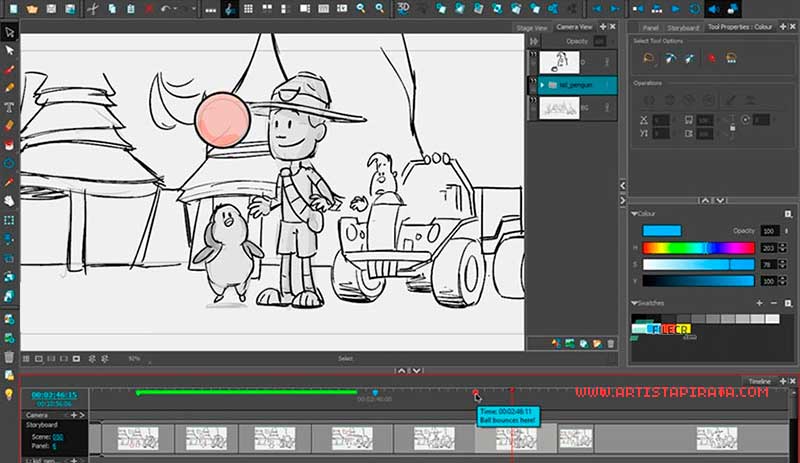Click the colour Opacity value field
Viewport: 800px width, 463px height.
(769, 231)
